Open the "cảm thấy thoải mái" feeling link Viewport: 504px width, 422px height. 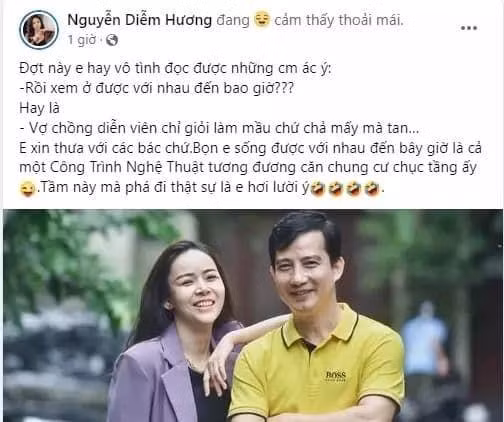339,20
